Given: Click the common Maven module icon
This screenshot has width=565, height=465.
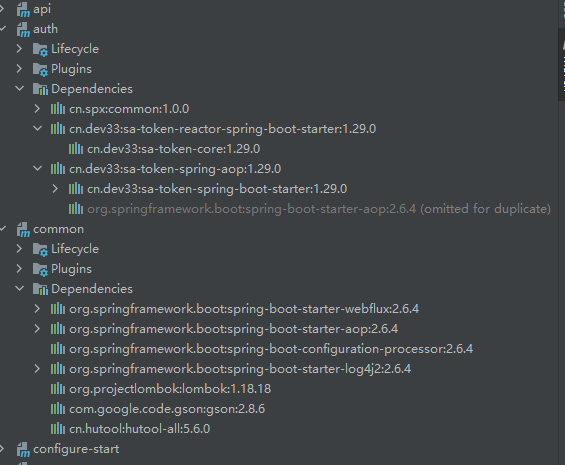Looking at the screenshot, I should [x=23, y=230].
